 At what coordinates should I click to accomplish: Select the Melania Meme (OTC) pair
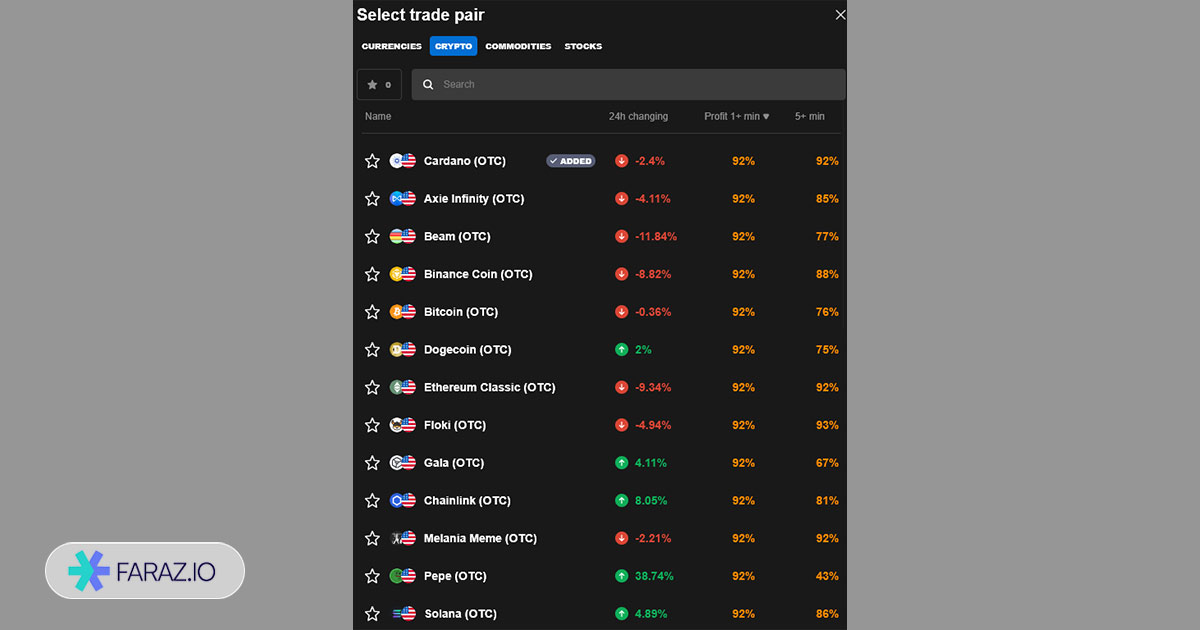pos(480,538)
